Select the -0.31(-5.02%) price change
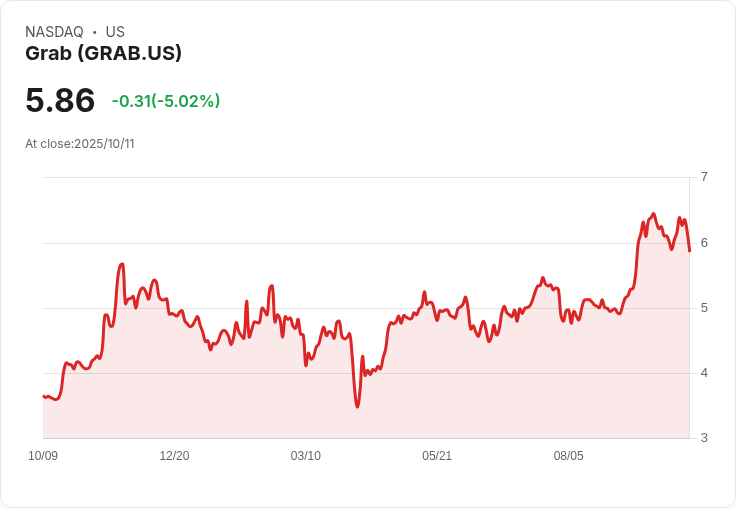Image resolution: width=736 pixels, height=508 pixels. pyautogui.click(x=166, y=101)
